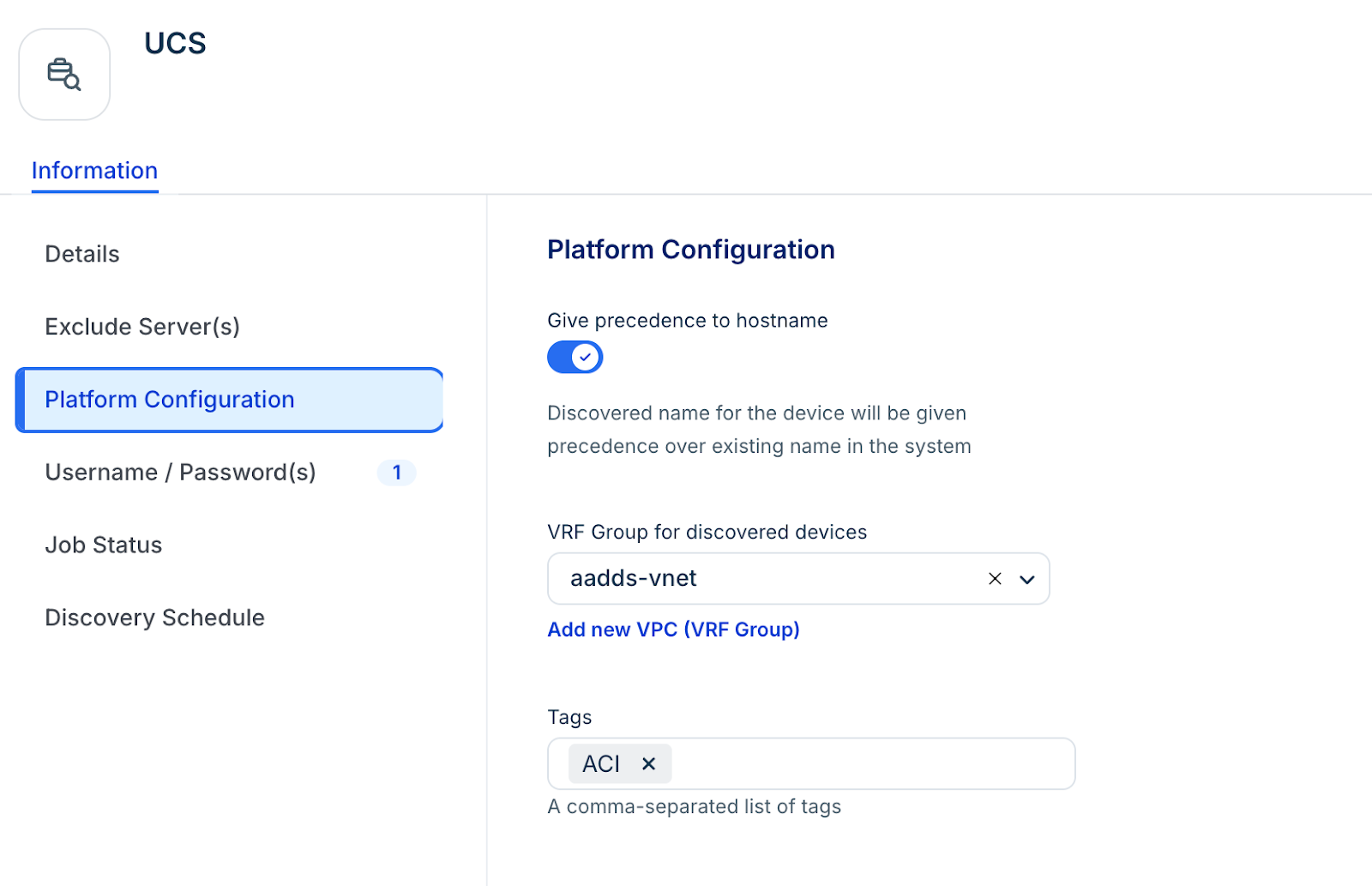Screen dimensions: 1372x886
Task: Click the Username / Password(s) count badge
Action: point(397,473)
